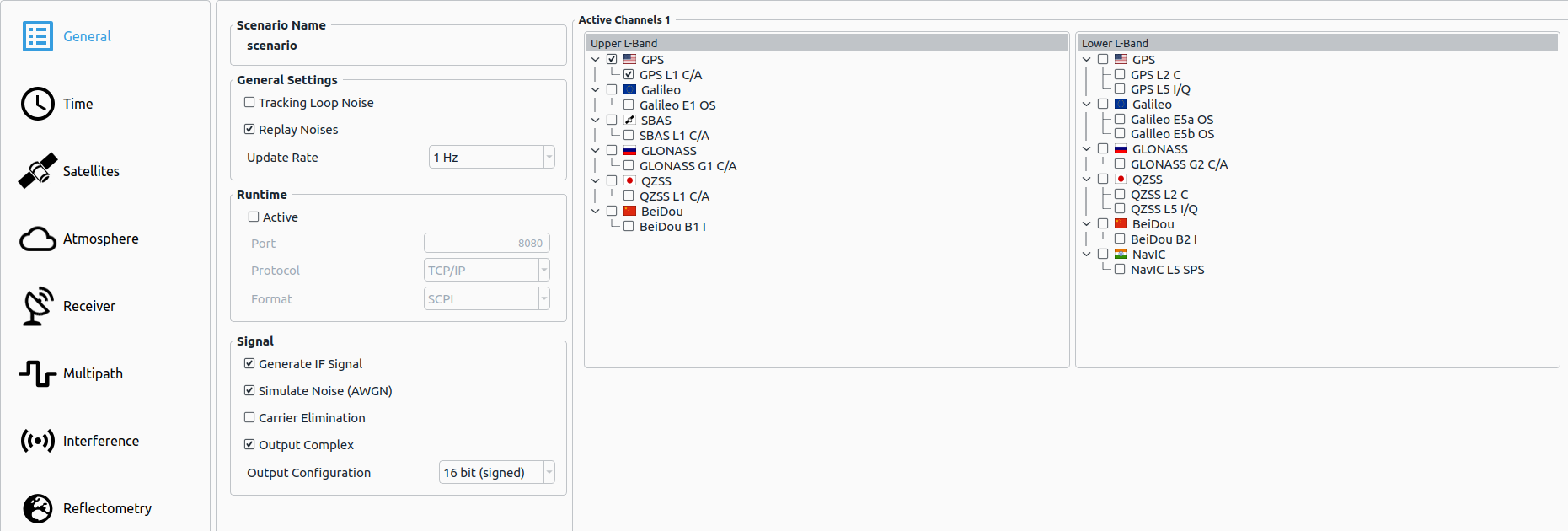Toggle the Carrier Elimination checkbox
The height and width of the screenshot is (531, 1568).
pyautogui.click(x=249, y=418)
